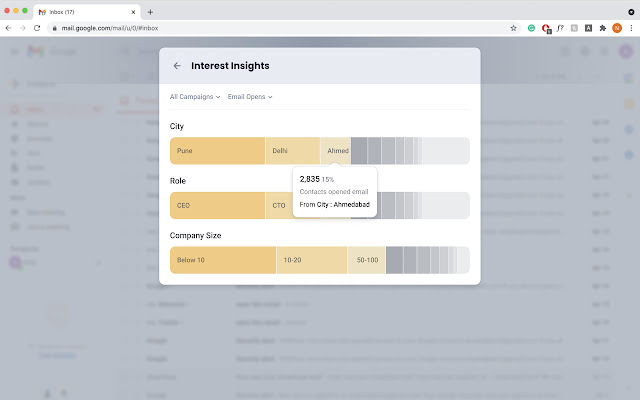640x400 pixels.
Task: Bookmark this page with the star icon
Action: tap(513, 28)
